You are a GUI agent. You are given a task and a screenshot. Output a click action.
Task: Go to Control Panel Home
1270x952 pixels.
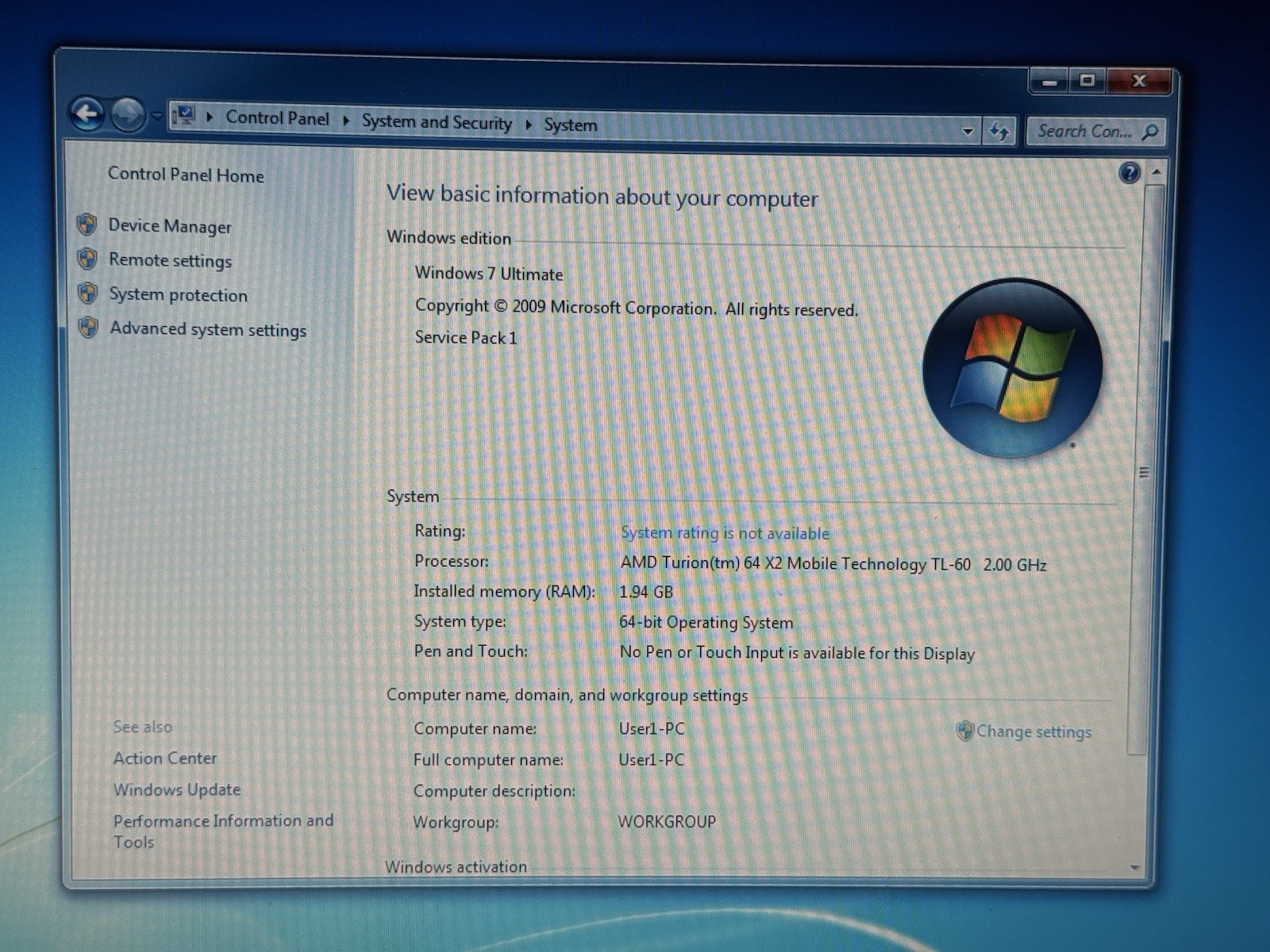click(186, 175)
